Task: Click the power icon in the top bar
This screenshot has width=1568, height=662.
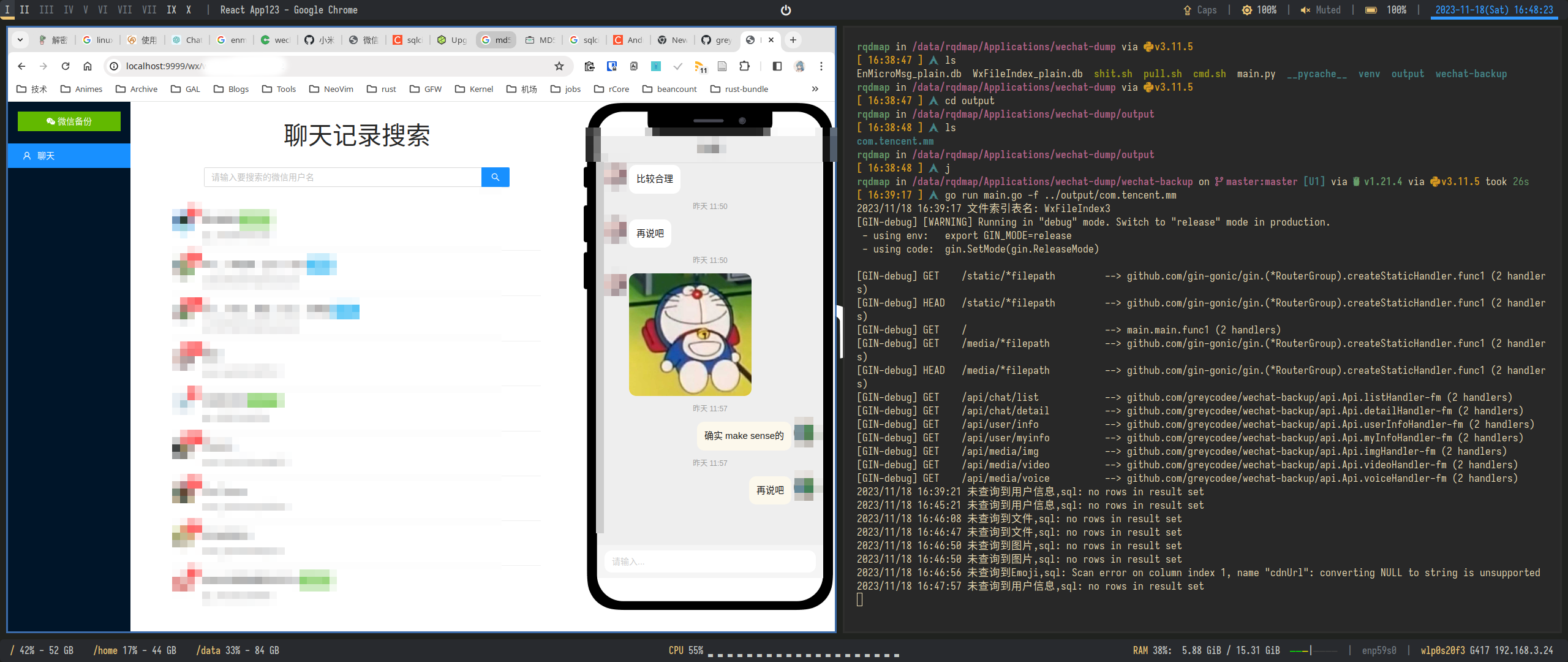Action: 786,10
